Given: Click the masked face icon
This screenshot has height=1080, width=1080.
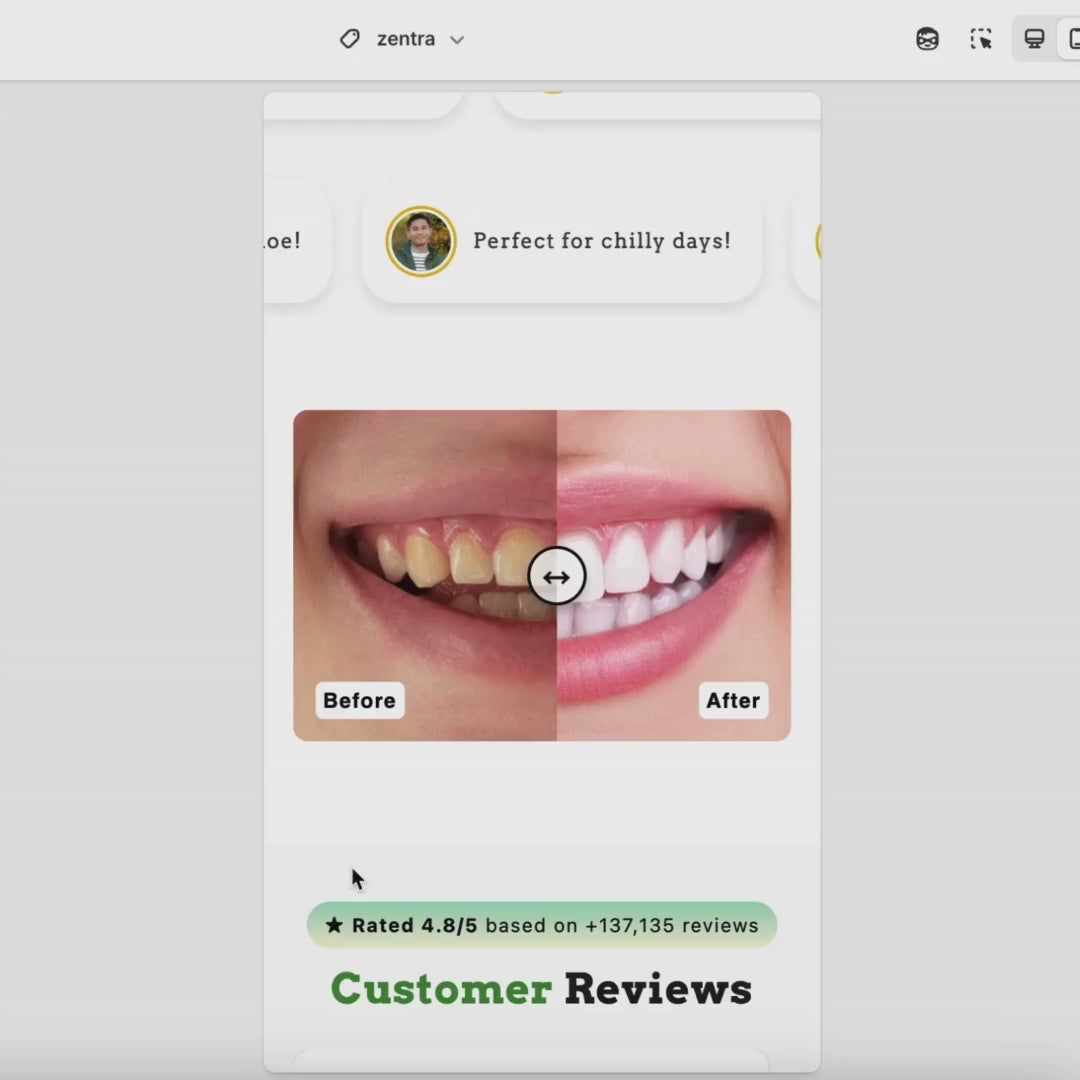Looking at the screenshot, I should click(x=927, y=39).
